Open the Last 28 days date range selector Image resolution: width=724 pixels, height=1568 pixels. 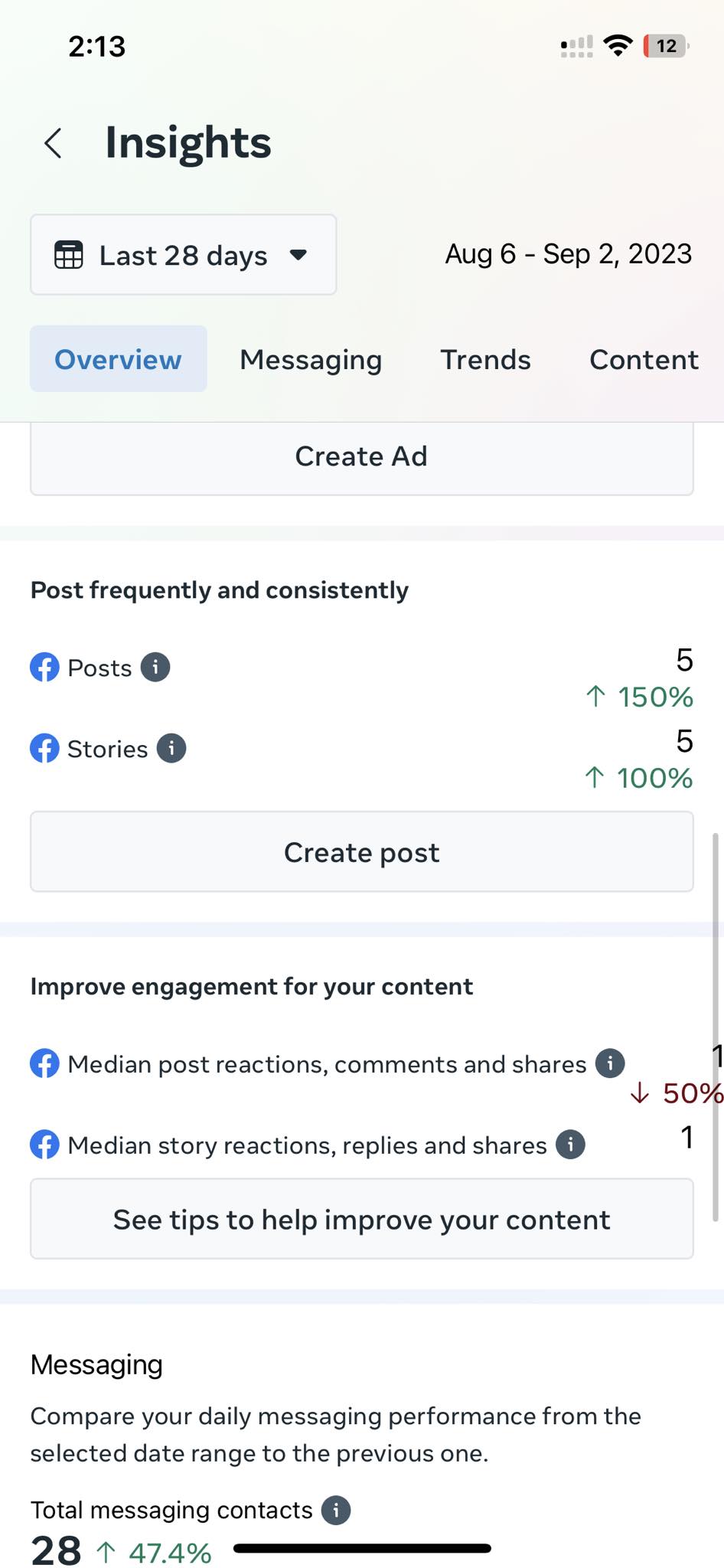click(183, 255)
